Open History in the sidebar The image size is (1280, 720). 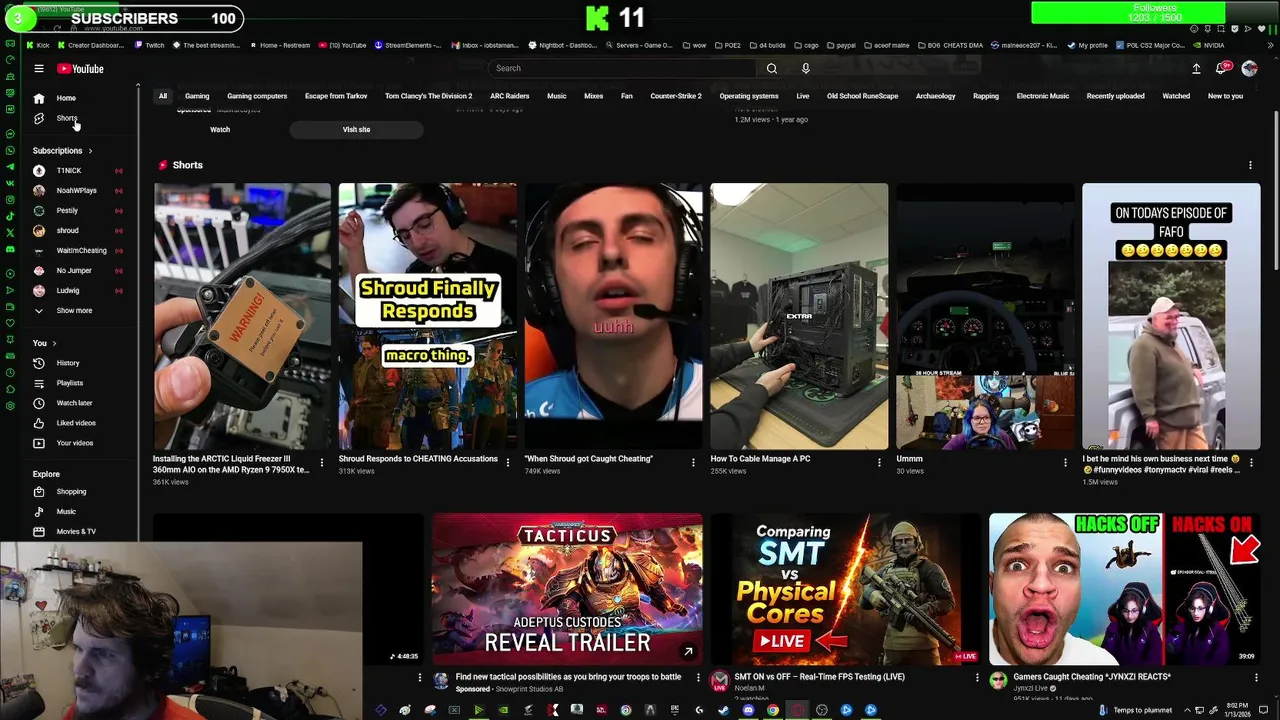(68, 363)
